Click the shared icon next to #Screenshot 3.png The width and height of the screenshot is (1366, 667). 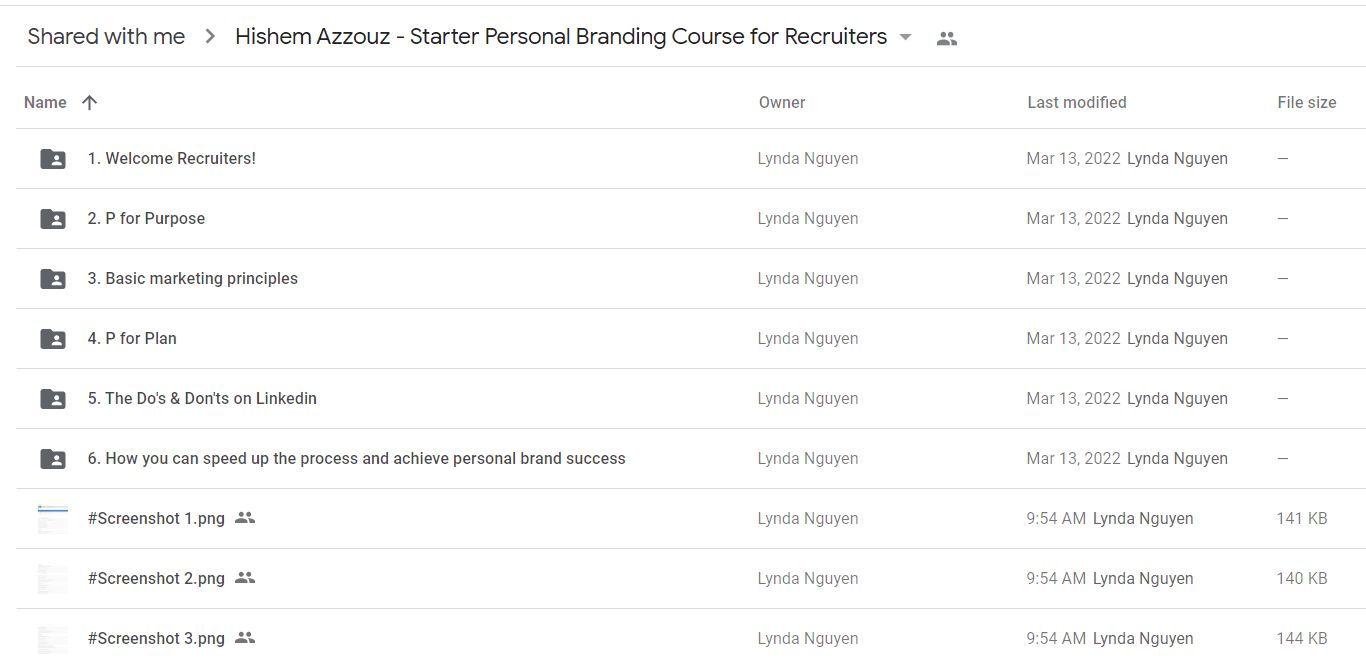click(245, 638)
